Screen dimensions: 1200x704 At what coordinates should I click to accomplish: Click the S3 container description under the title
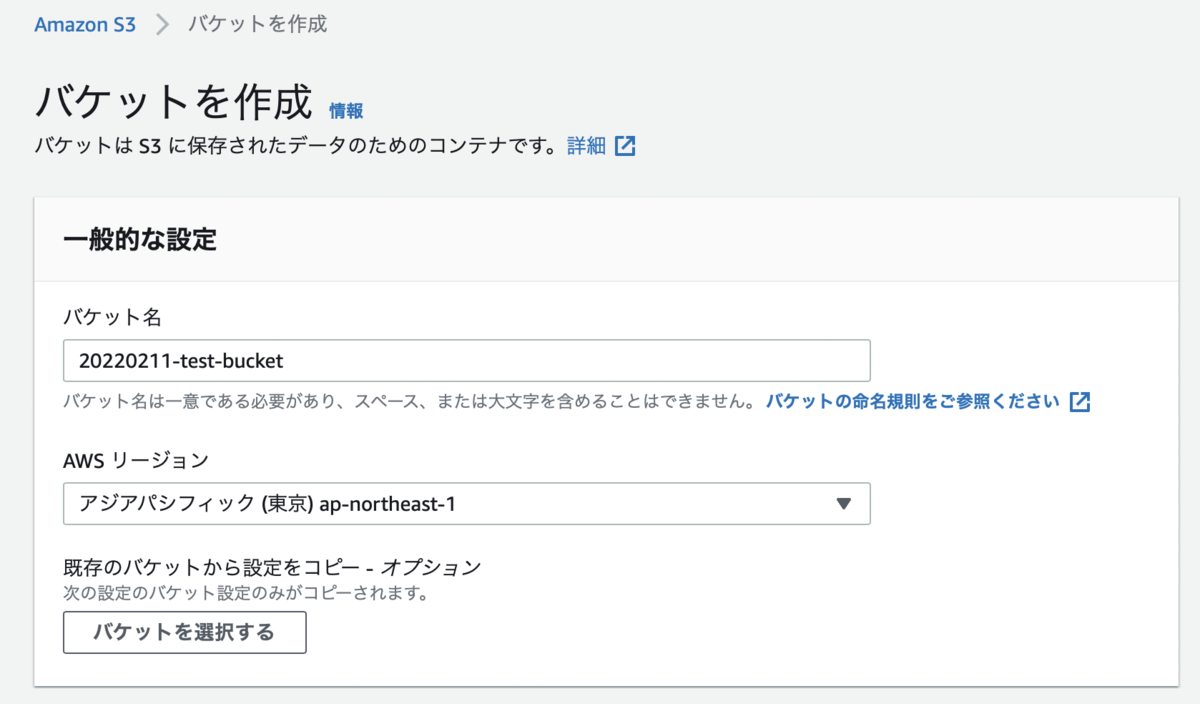click(x=294, y=146)
